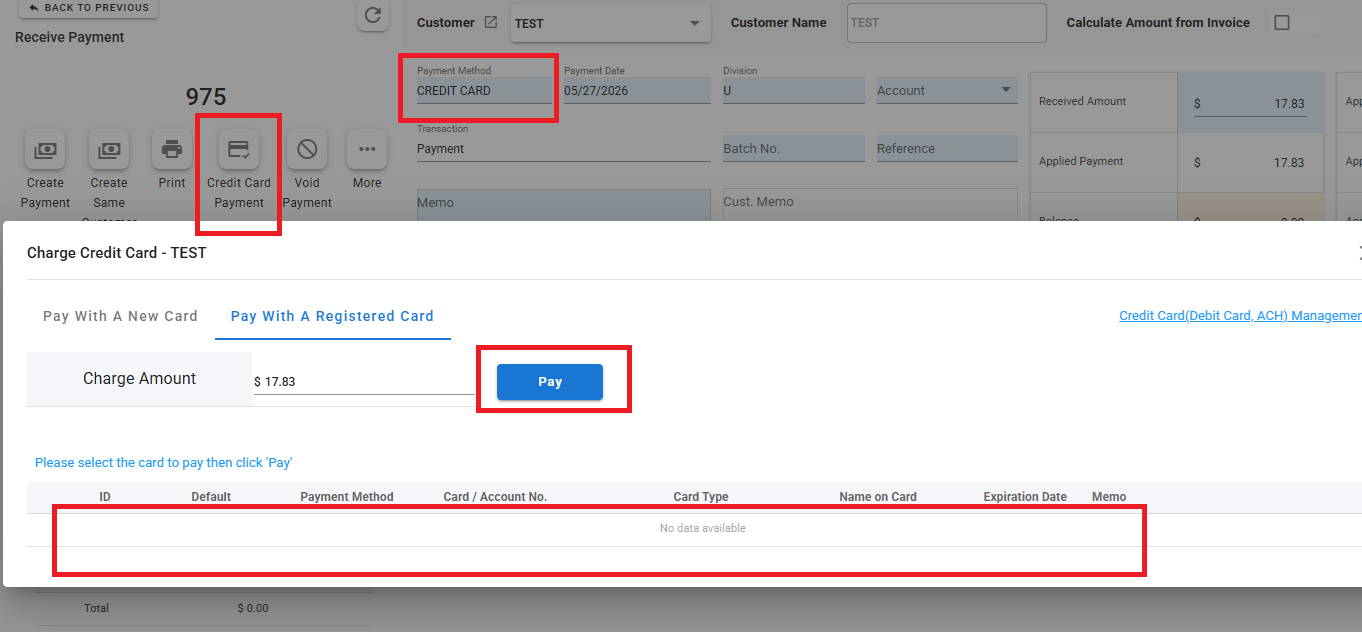Viewport: 1362px width, 632px height.
Task: Click the Payment Method CREDIT CARD field
Action: (x=484, y=90)
